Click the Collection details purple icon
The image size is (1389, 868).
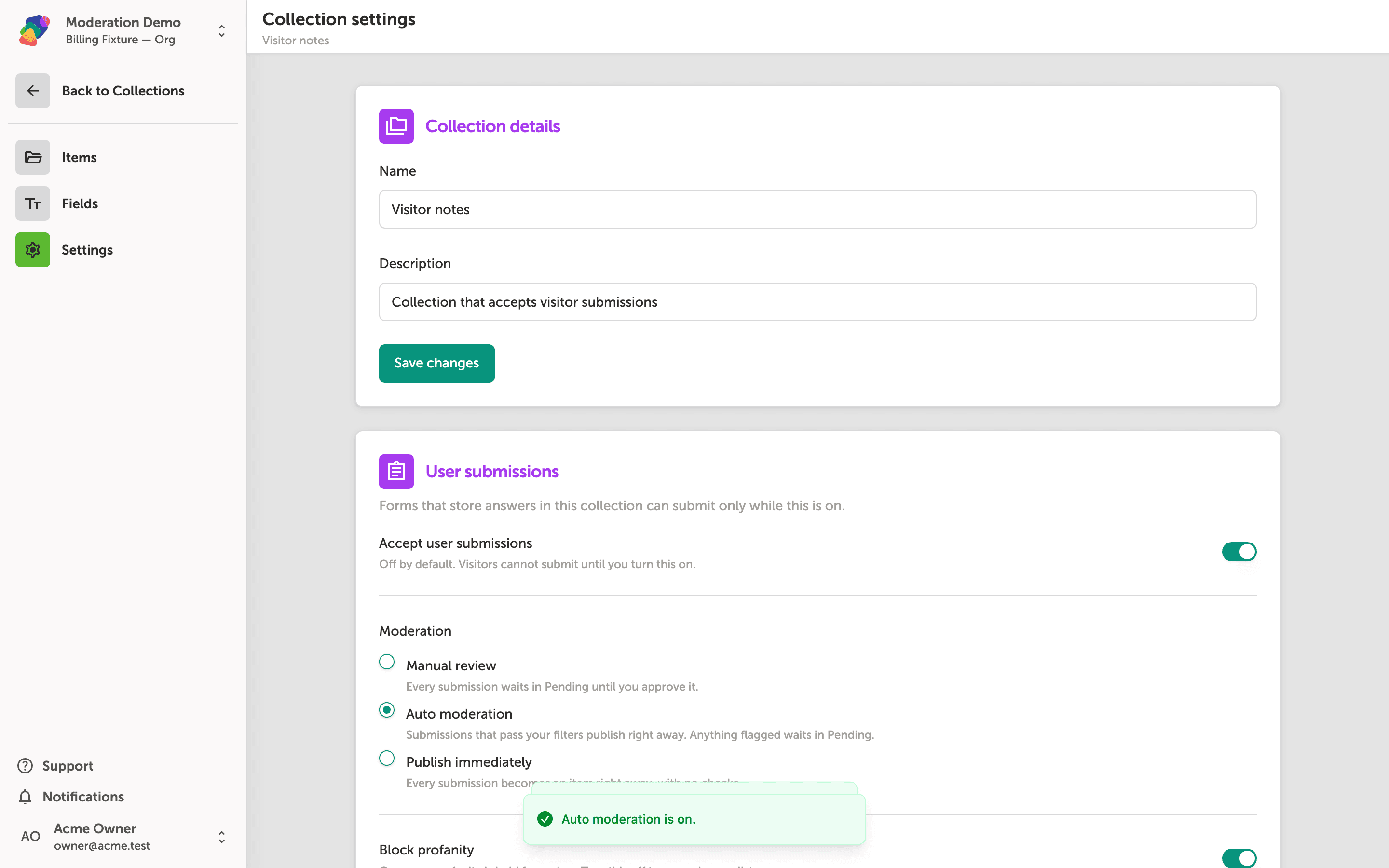396,126
